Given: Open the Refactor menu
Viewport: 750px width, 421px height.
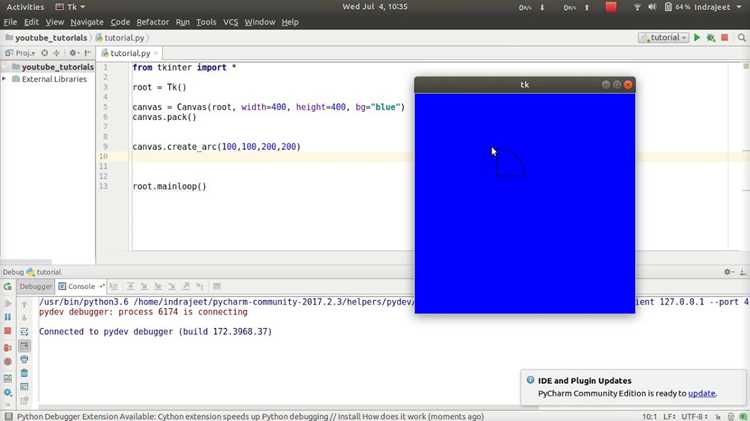Looking at the screenshot, I should (x=153, y=22).
